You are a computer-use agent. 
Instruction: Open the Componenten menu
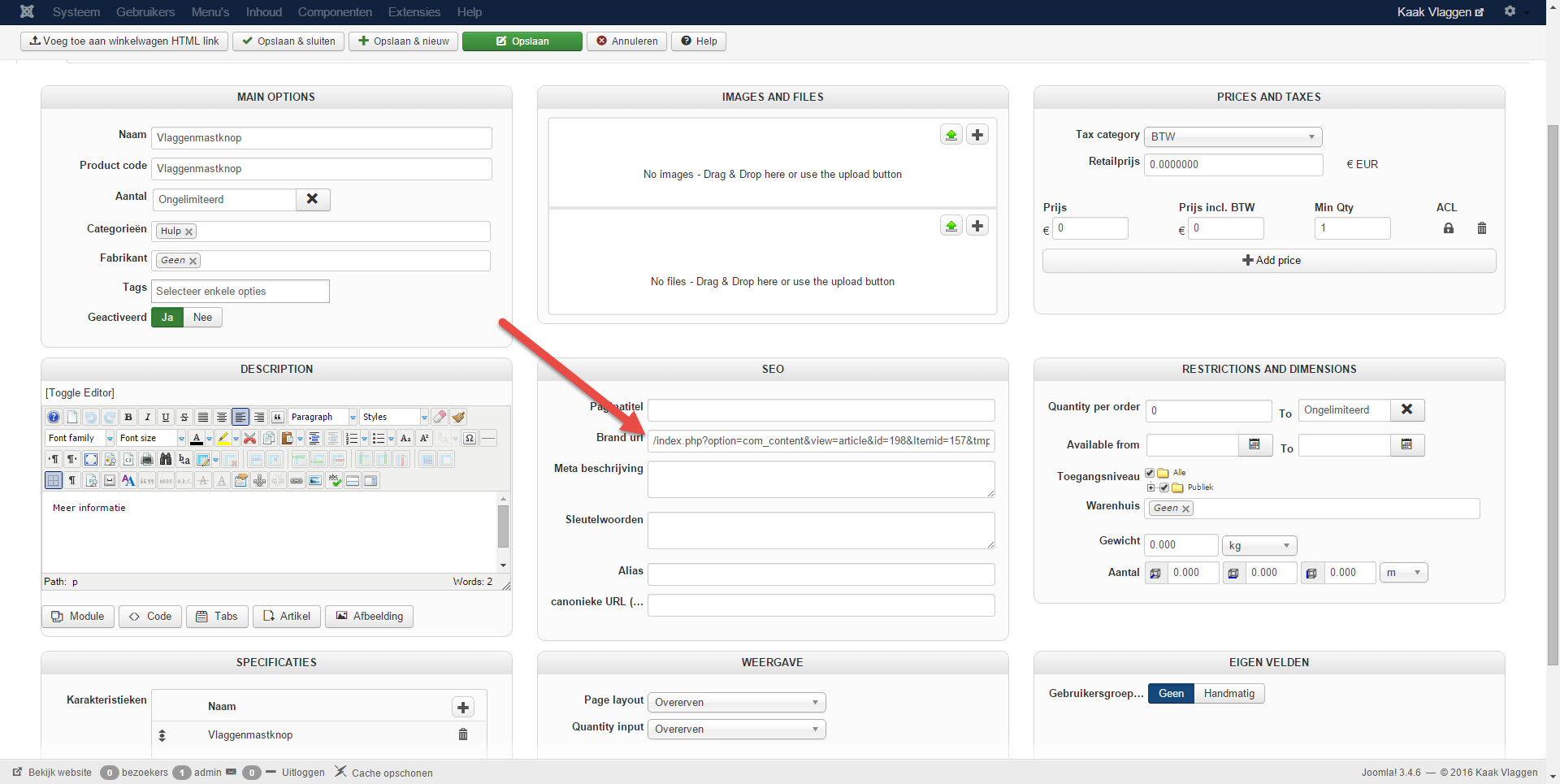pos(335,12)
